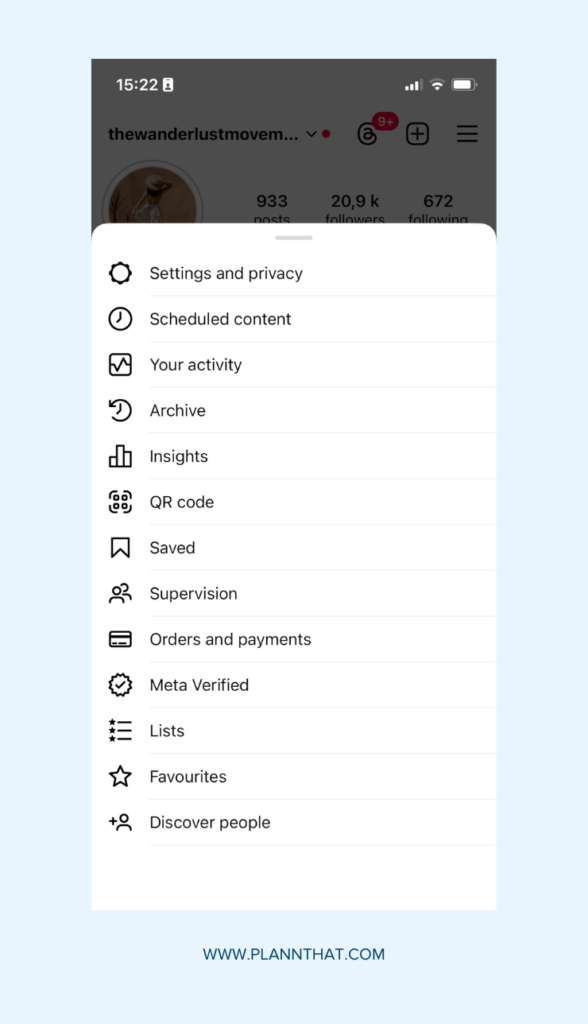Click the Your activity chart icon
Image resolution: width=588 pixels, height=1024 pixels.
[120, 364]
